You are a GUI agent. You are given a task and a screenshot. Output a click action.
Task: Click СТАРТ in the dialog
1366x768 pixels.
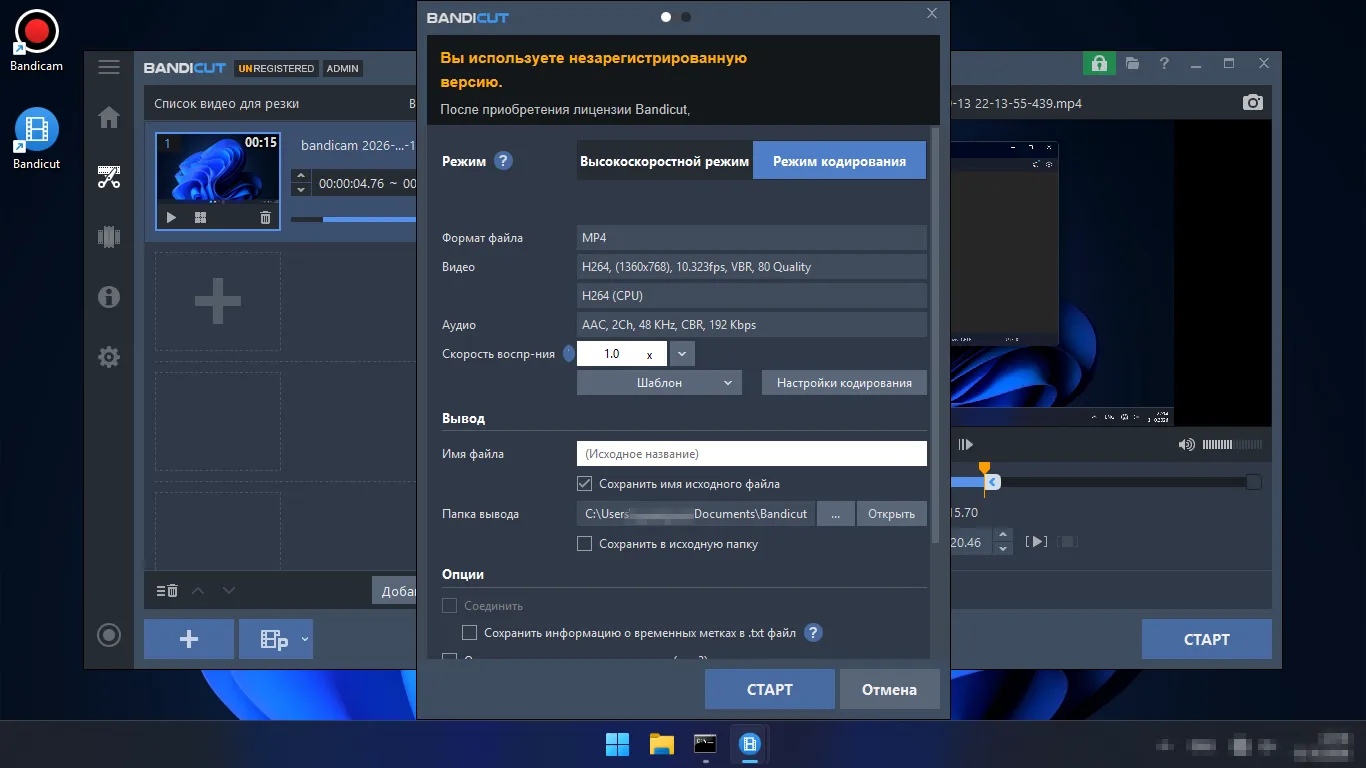(x=769, y=689)
